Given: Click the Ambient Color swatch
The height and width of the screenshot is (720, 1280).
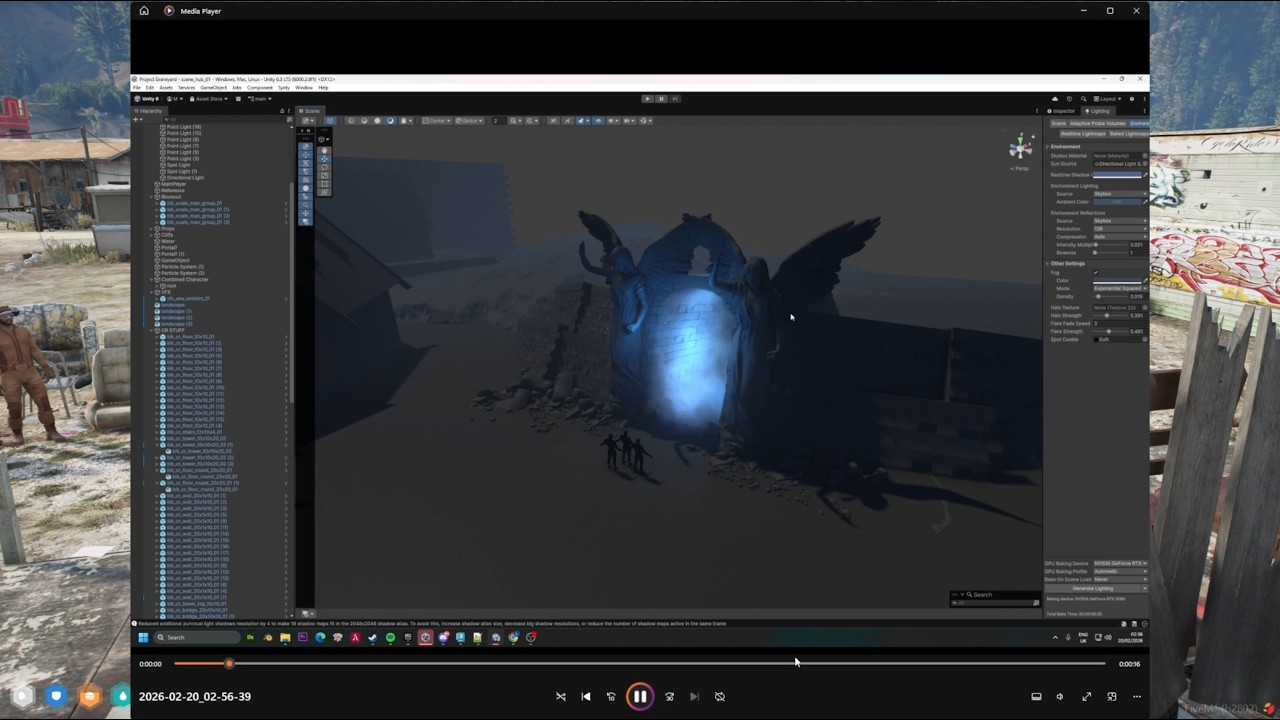Looking at the screenshot, I should click(1117, 202).
